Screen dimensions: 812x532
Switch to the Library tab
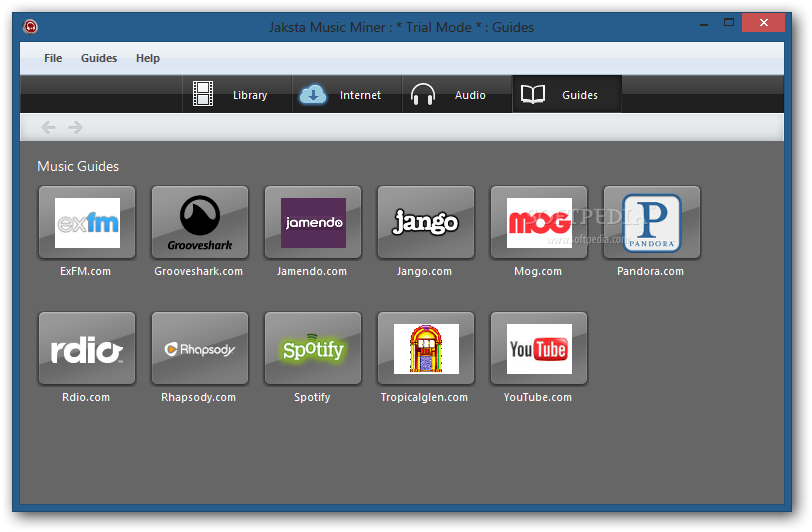pyautogui.click(x=237, y=94)
